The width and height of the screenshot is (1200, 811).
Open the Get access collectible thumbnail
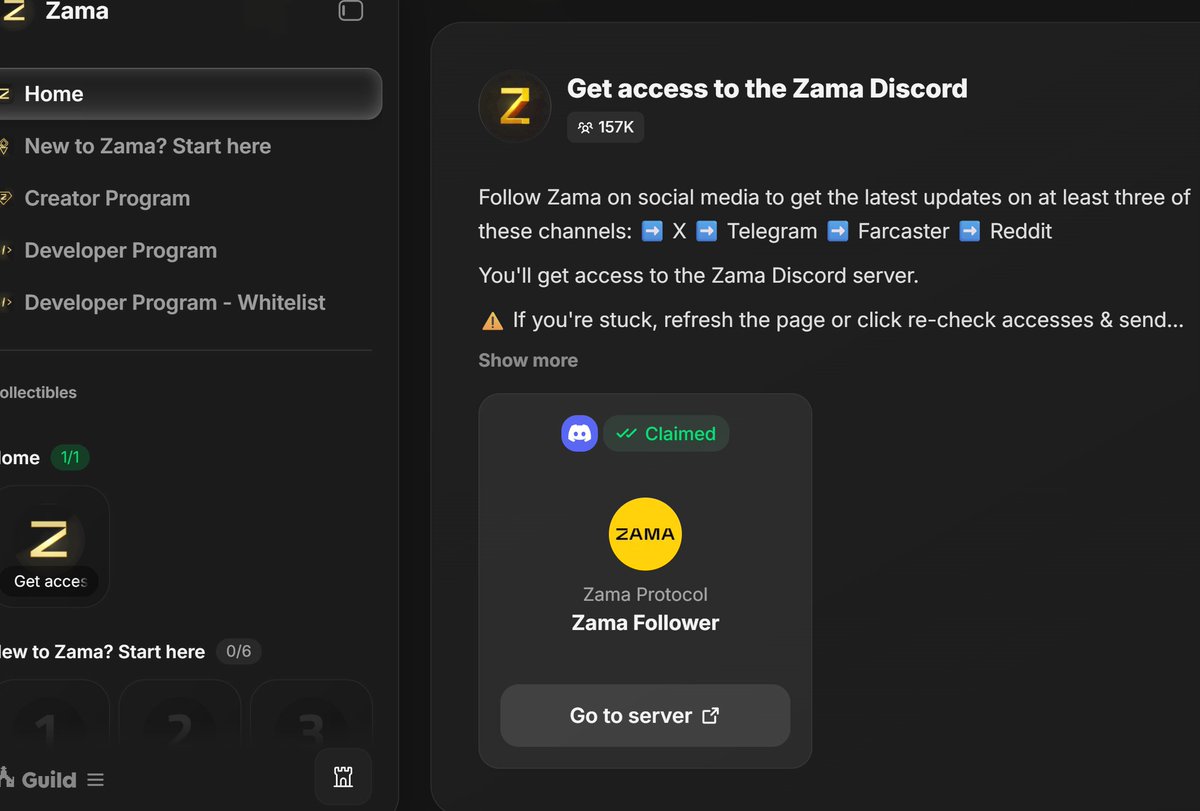[50, 546]
